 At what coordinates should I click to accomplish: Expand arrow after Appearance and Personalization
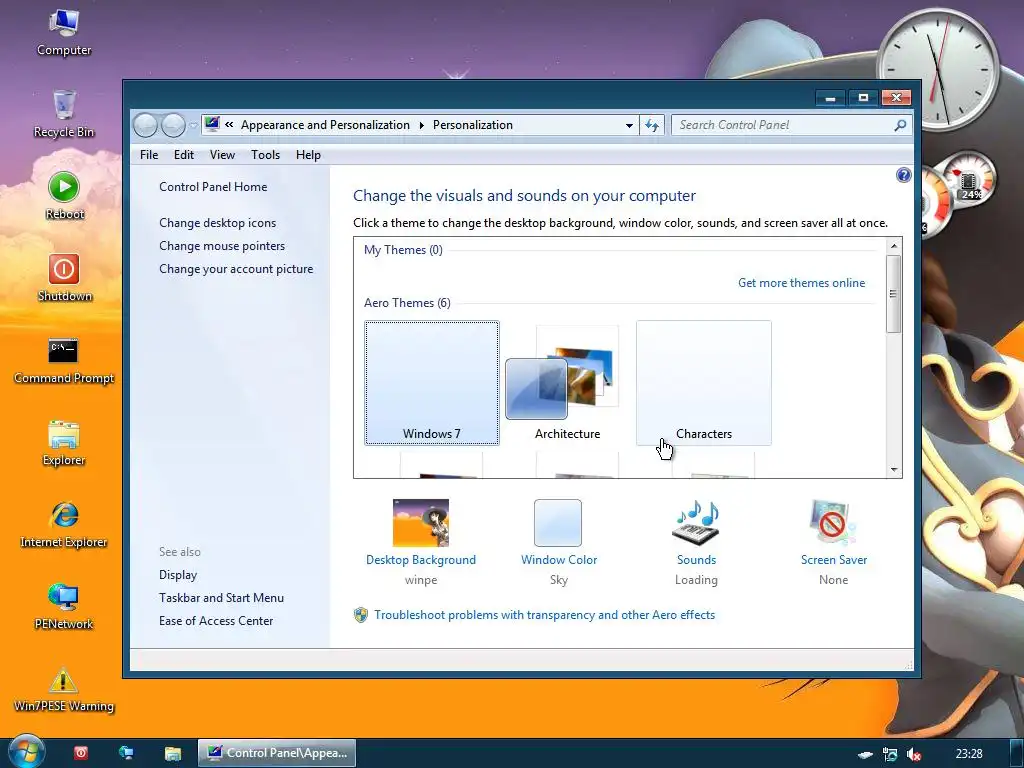click(421, 125)
